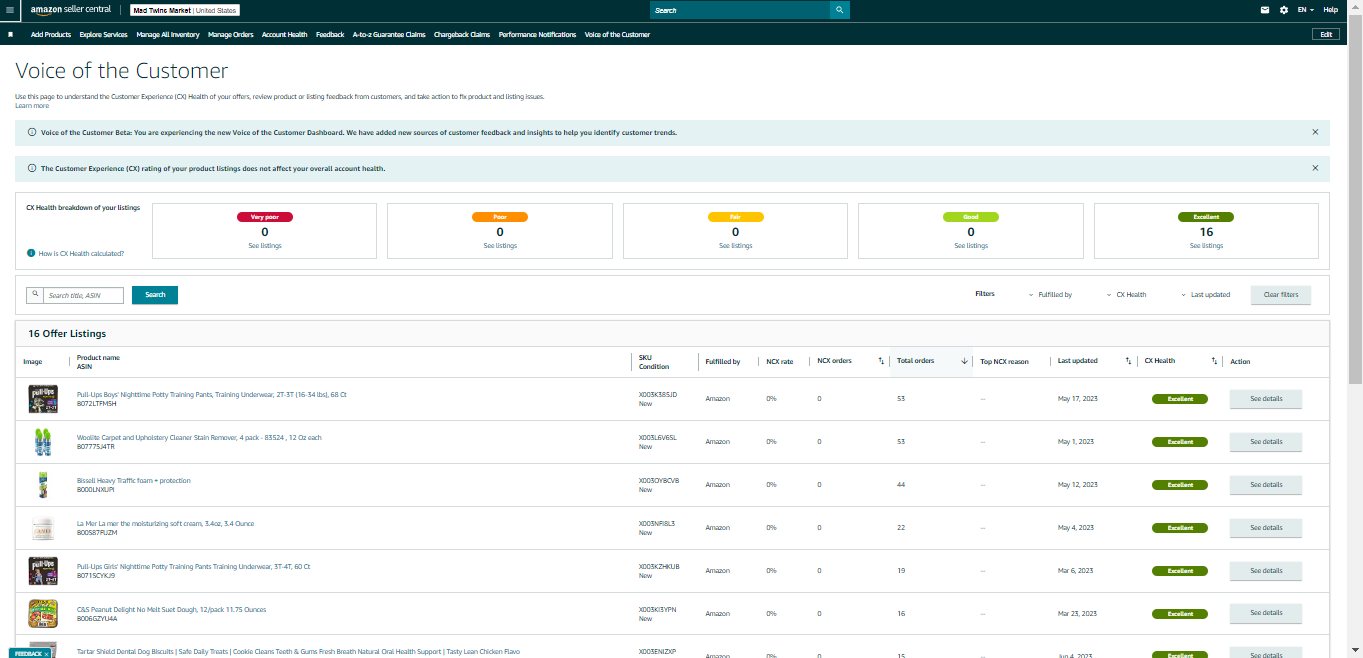
Task: Open the Bissell Heavy Traffic foam thumbnail
Action: 43,484
